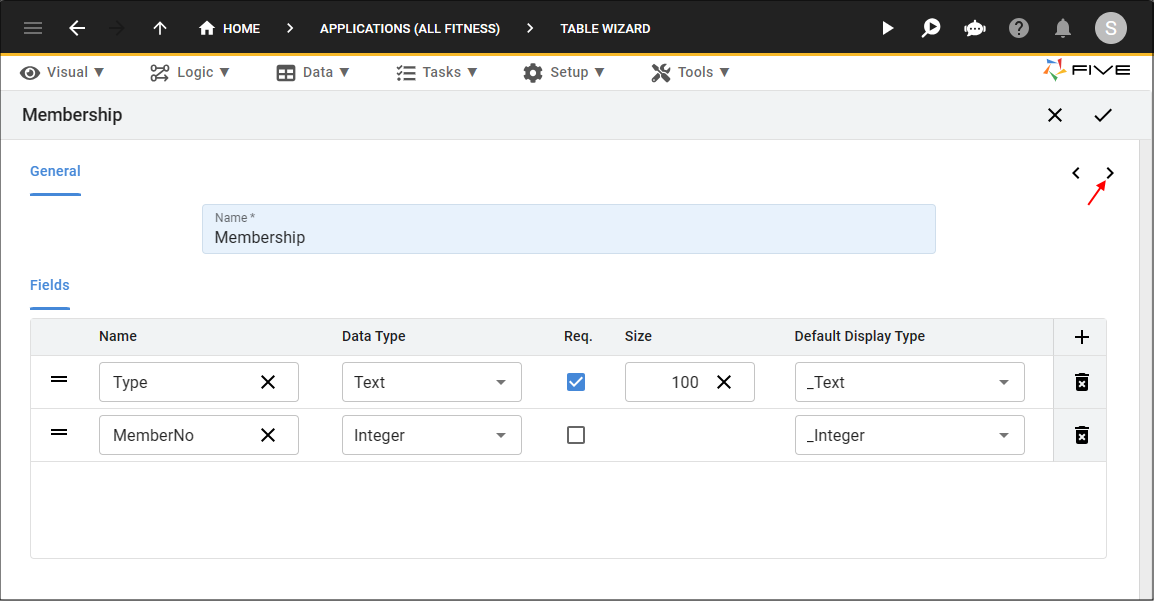Open the _Integer display type dropdown

click(910, 435)
